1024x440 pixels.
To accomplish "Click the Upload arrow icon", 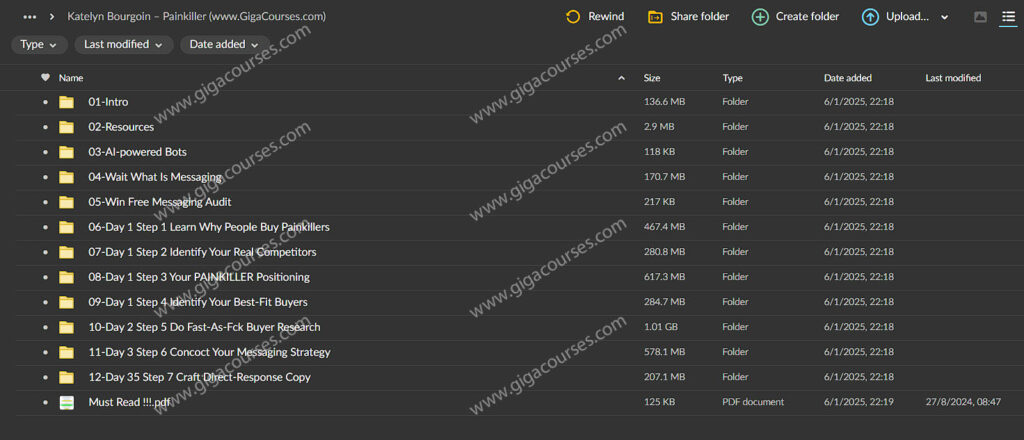I will click(870, 17).
